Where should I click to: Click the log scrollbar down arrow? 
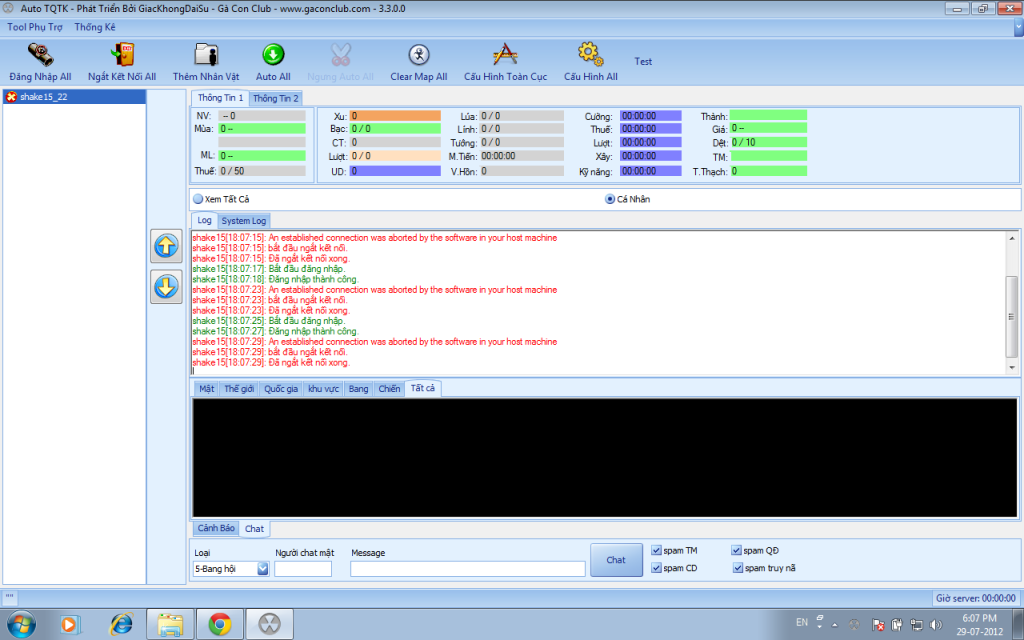(x=1012, y=368)
